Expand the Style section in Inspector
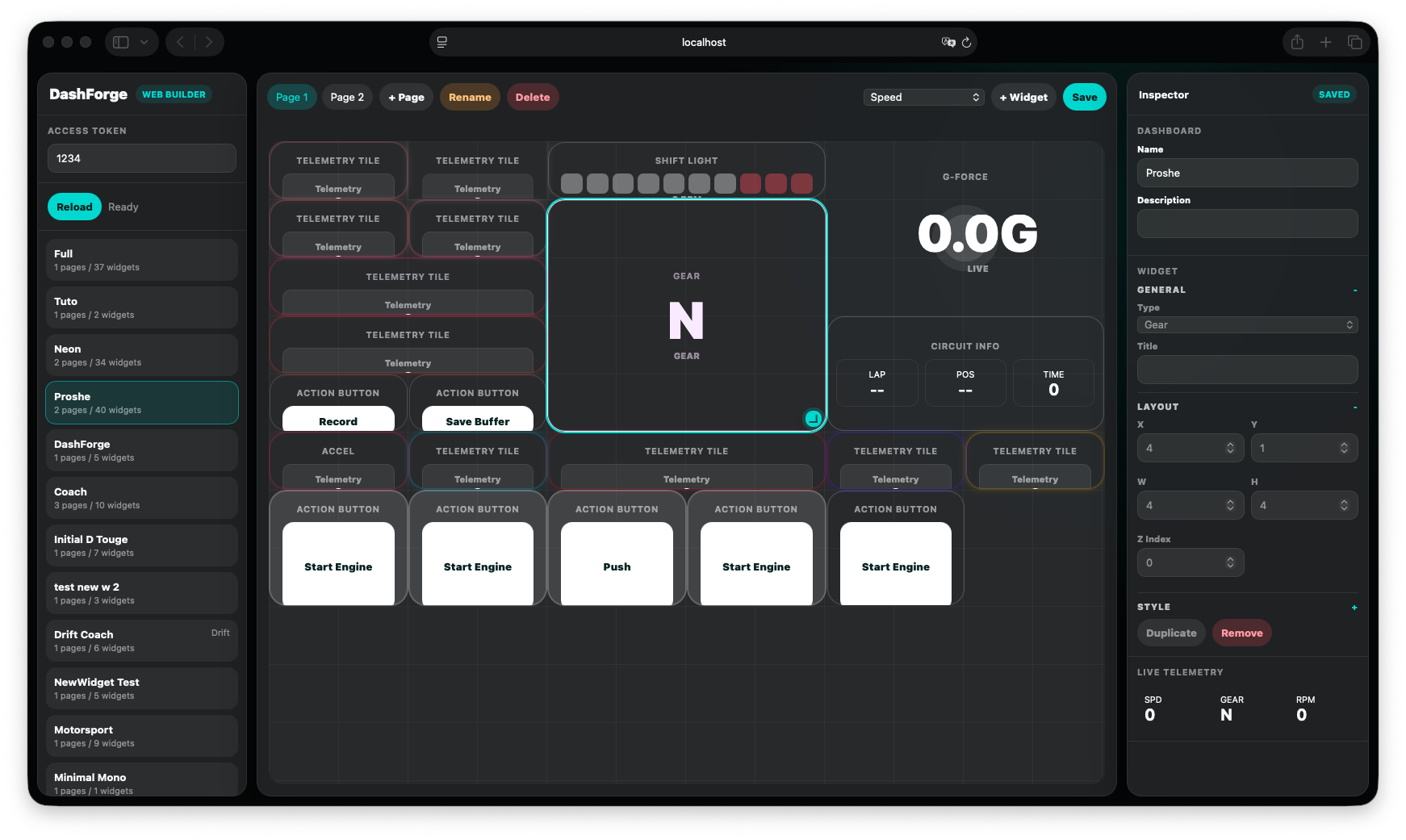The image size is (1406, 840). (1354, 608)
